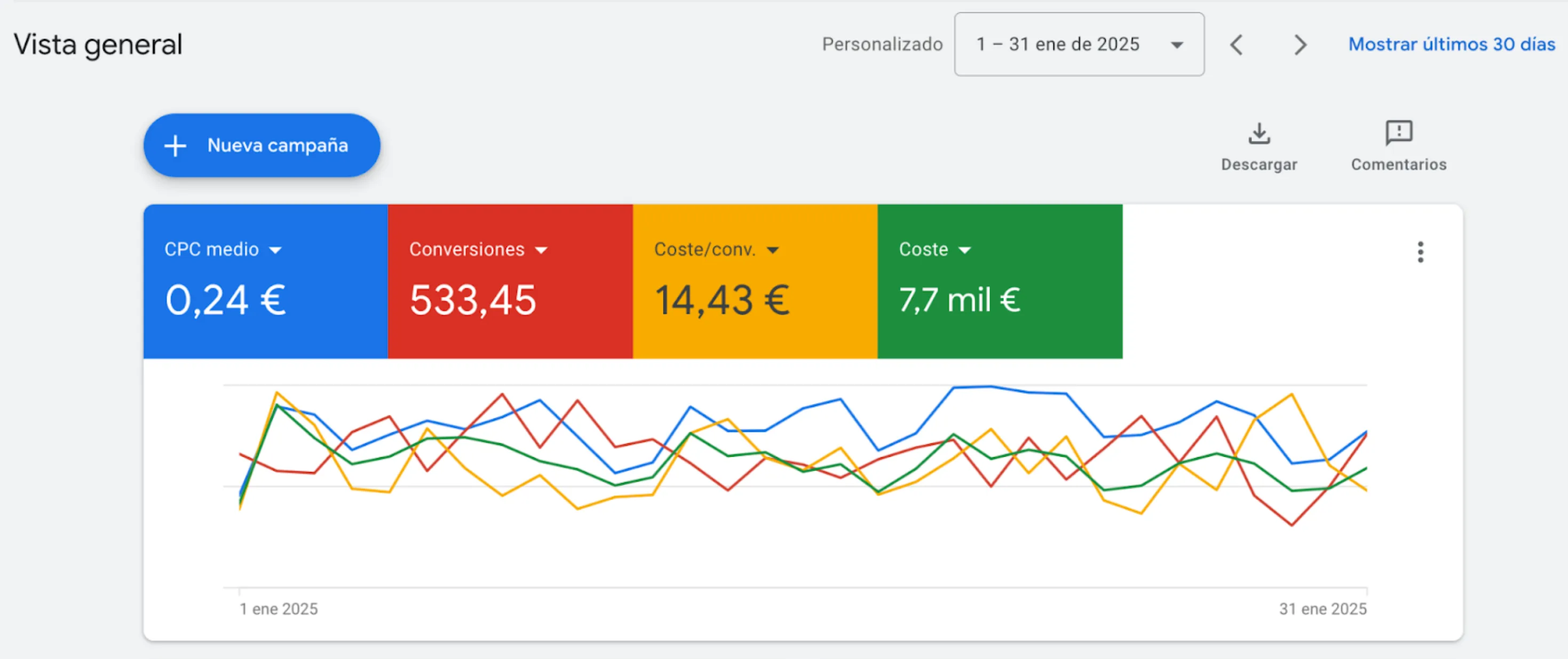
Task: Expand the Conversiones metric dropdown
Action: [541, 250]
